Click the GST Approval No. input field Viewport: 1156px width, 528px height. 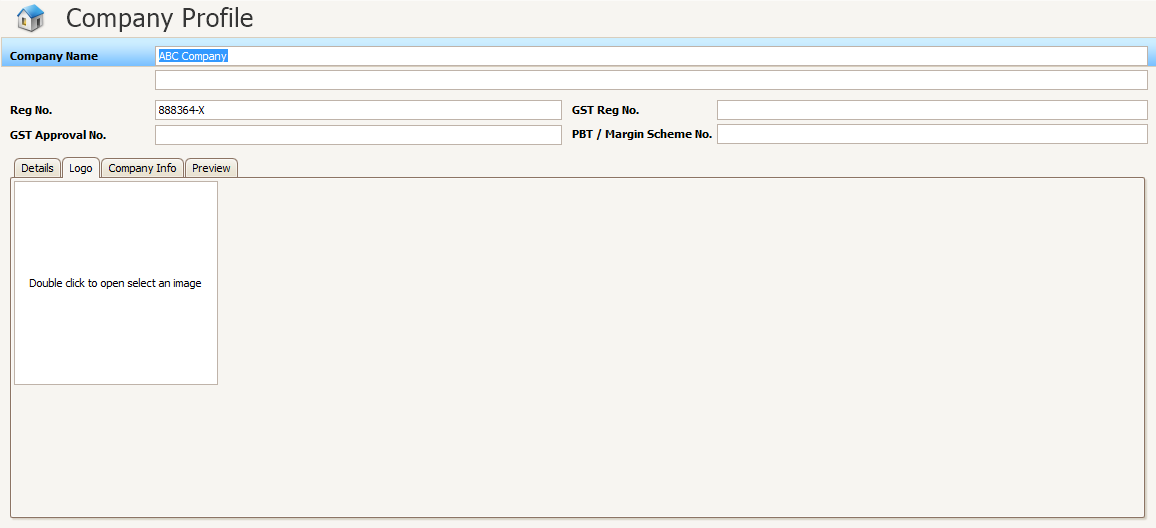[358, 135]
